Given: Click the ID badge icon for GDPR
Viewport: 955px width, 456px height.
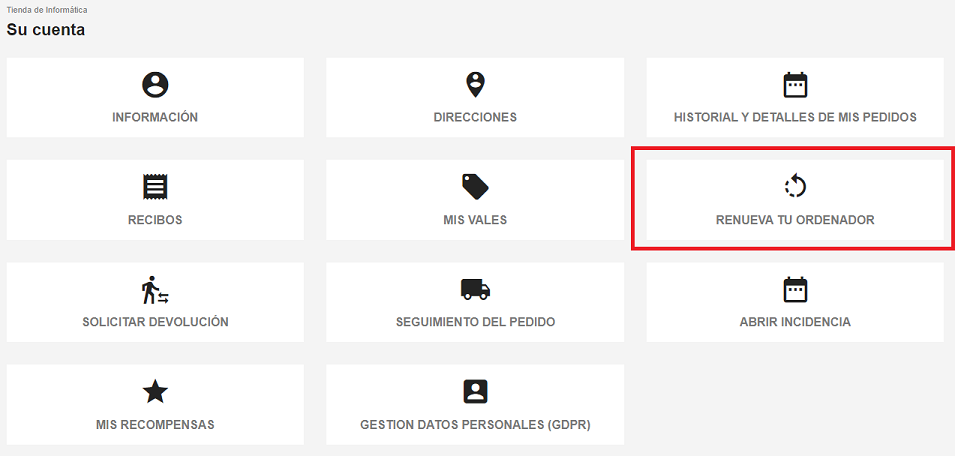Looking at the screenshot, I should coord(475,391).
